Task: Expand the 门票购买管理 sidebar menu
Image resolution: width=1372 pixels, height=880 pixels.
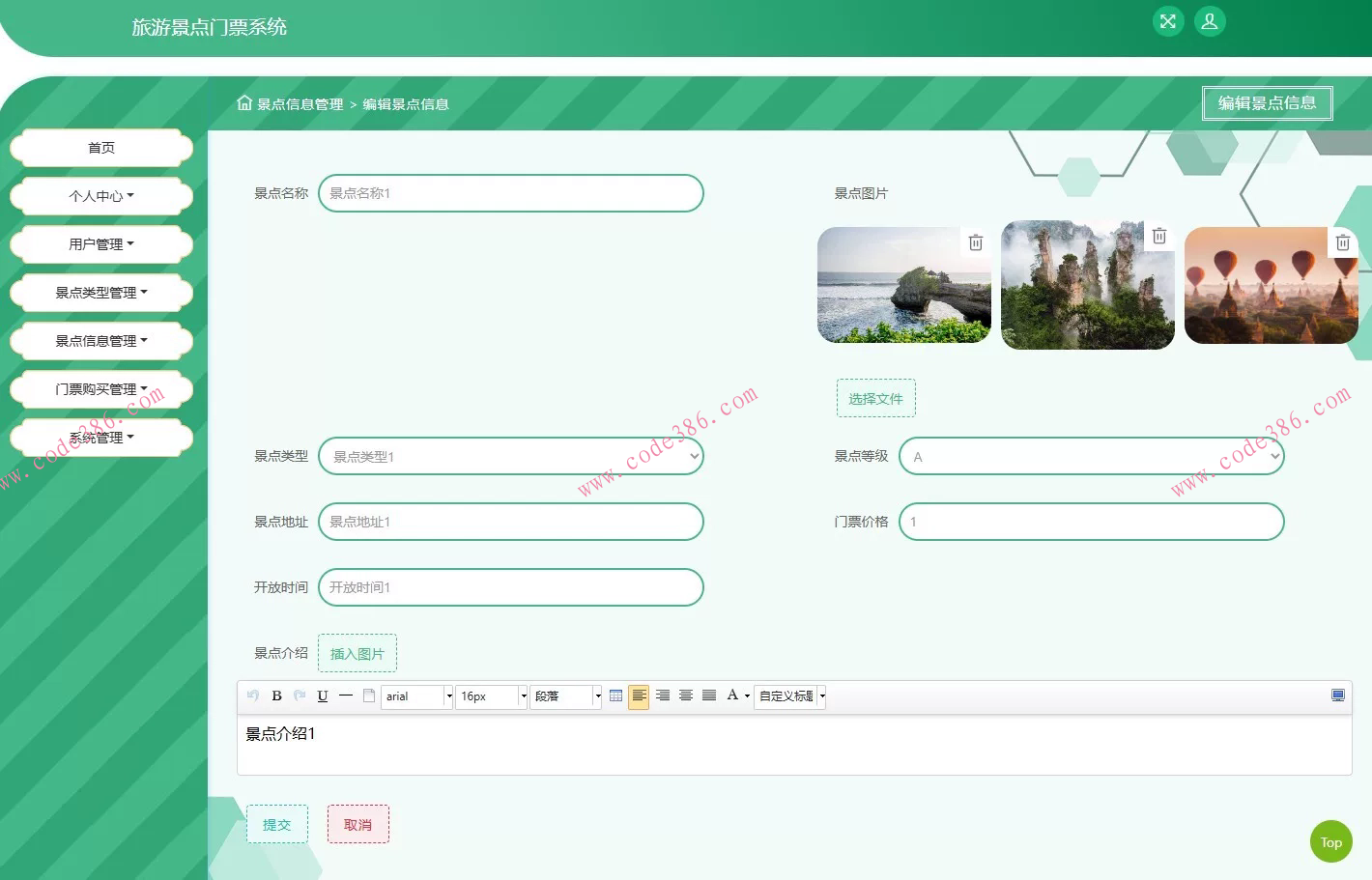Action: point(101,389)
